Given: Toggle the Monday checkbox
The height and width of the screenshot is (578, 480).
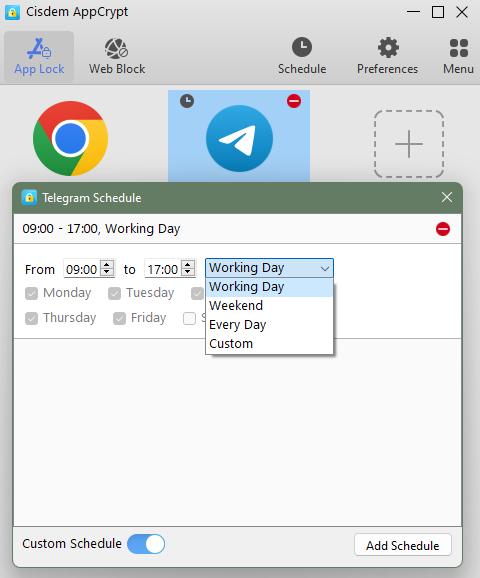Looking at the screenshot, I should pyautogui.click(x=31, y=293).
